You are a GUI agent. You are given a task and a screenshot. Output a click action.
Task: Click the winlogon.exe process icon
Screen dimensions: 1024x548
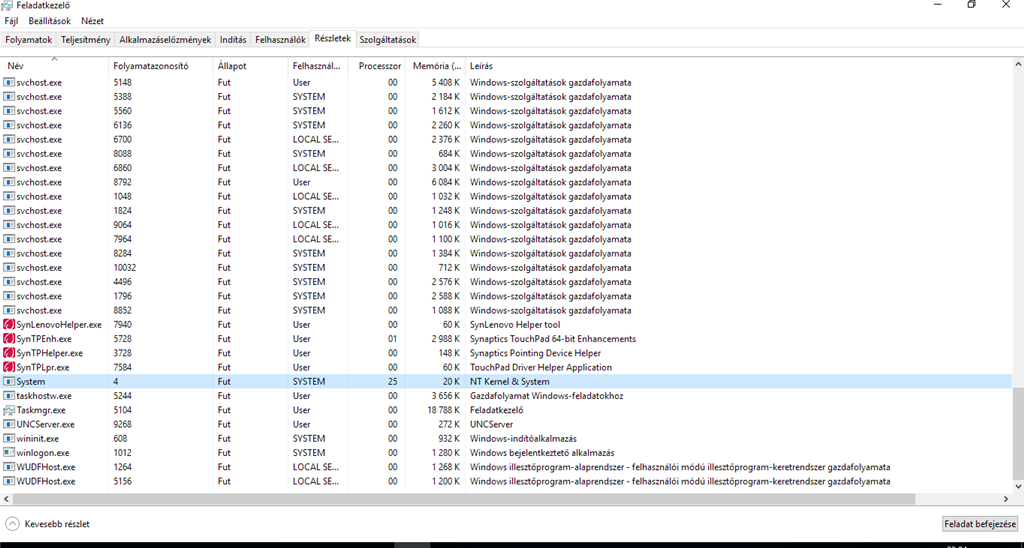click(9, 453)
